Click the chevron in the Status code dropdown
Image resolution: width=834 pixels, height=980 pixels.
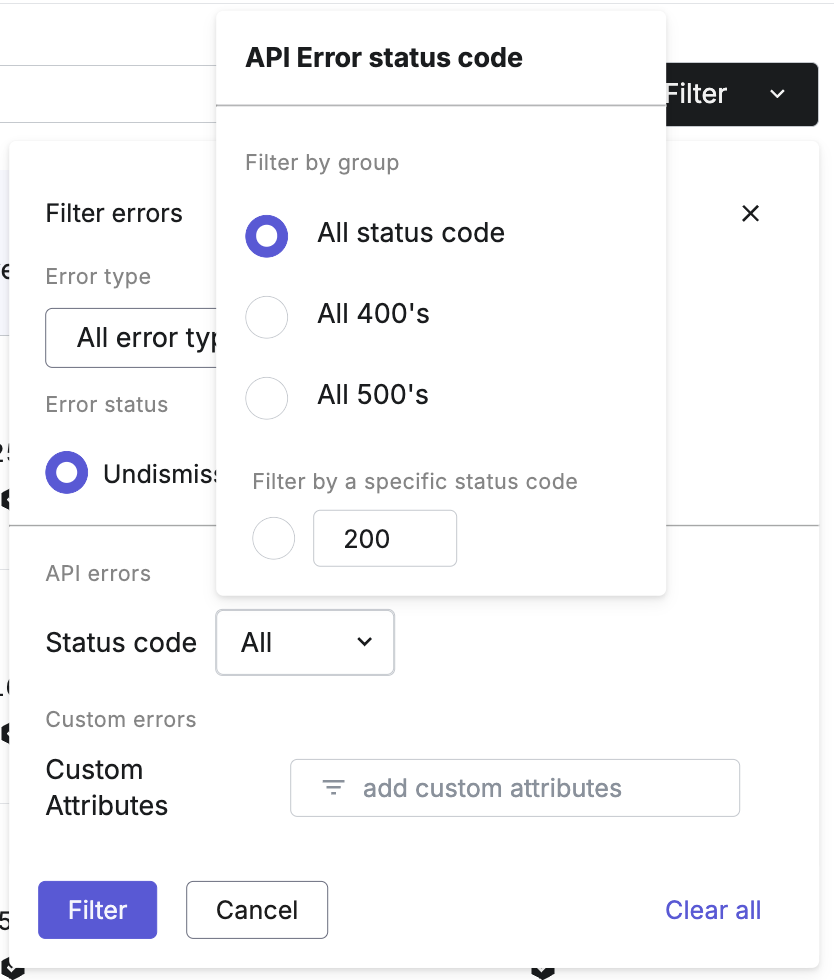(x=364, y=642)
